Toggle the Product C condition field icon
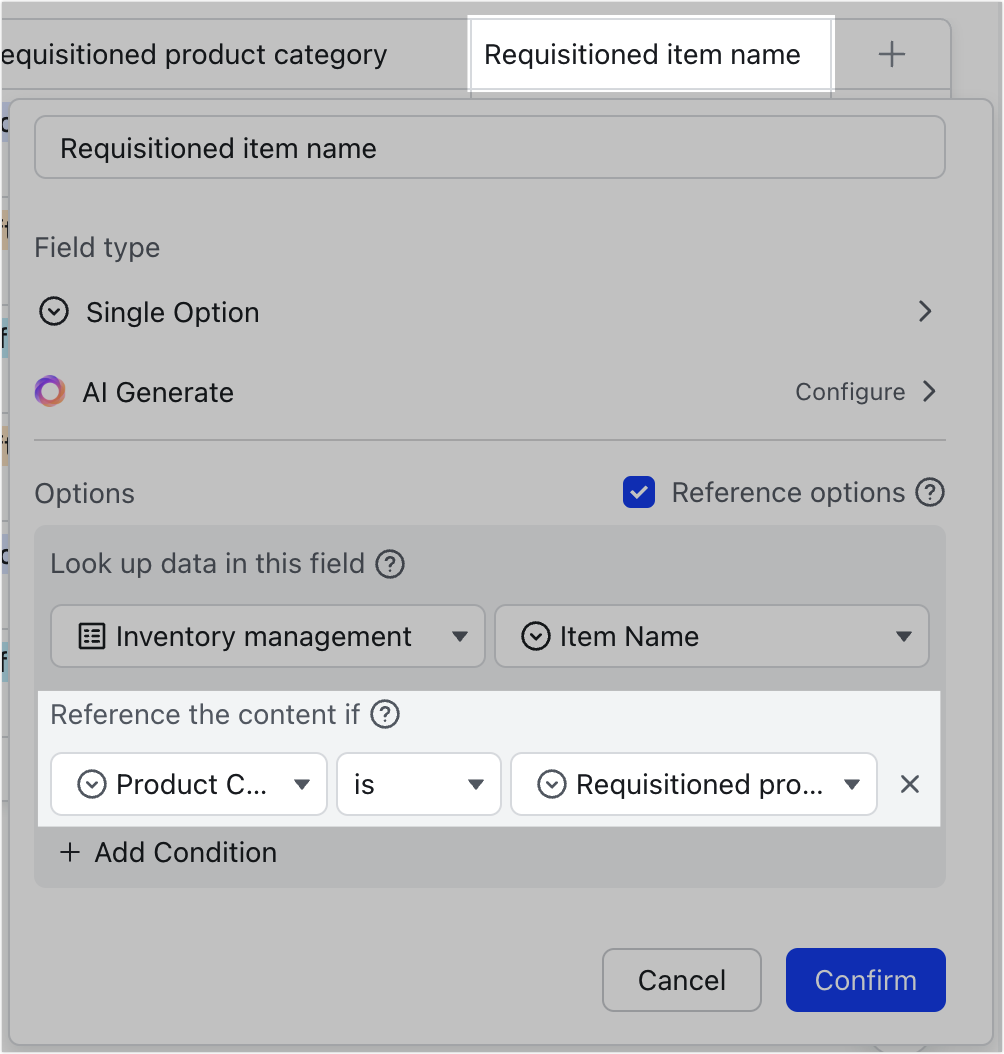This screenshot has width=1004, height=1054. coord(93,784)
